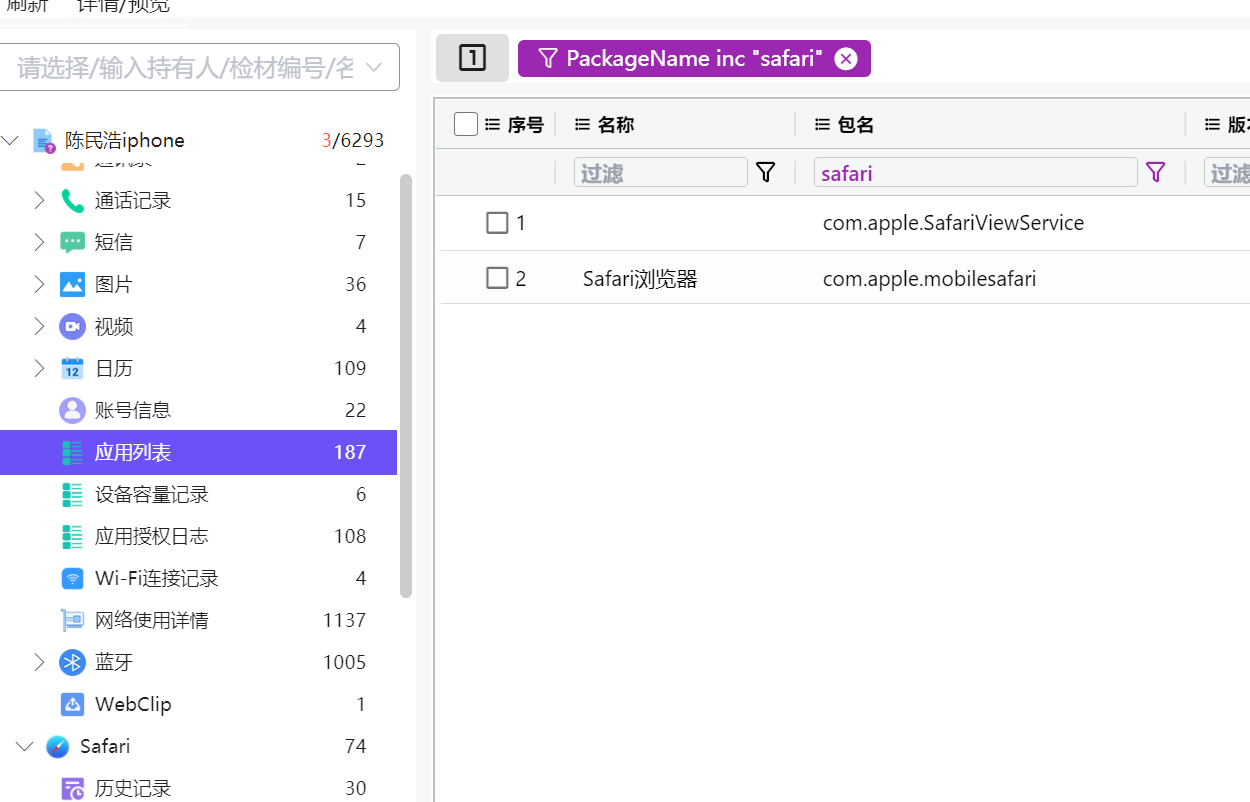Click the 3/6293 count beside 陈民浩iphone
Image resolution: width=1250 pixels, height=802 pixels.
coord(353,141)
